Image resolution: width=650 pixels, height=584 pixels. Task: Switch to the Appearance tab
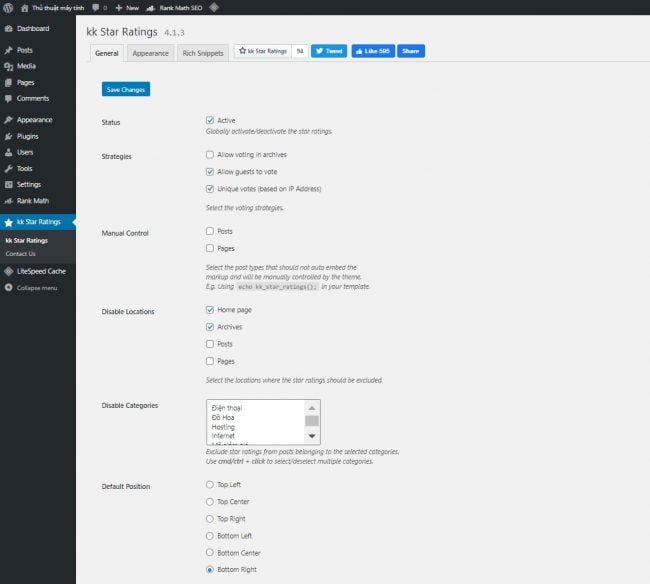point(150,53)
